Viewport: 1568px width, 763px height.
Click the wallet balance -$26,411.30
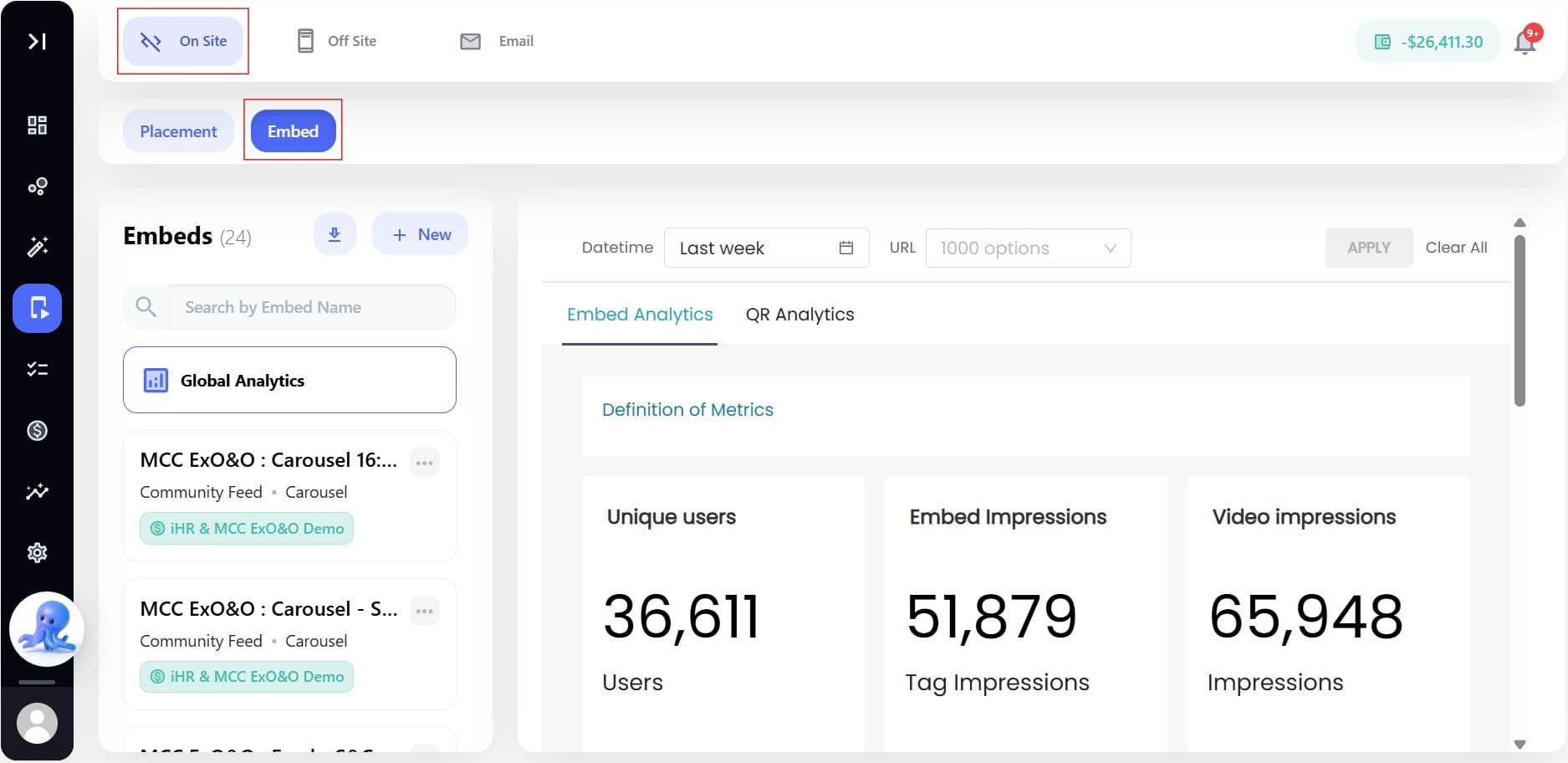(x=1428, y=42)
